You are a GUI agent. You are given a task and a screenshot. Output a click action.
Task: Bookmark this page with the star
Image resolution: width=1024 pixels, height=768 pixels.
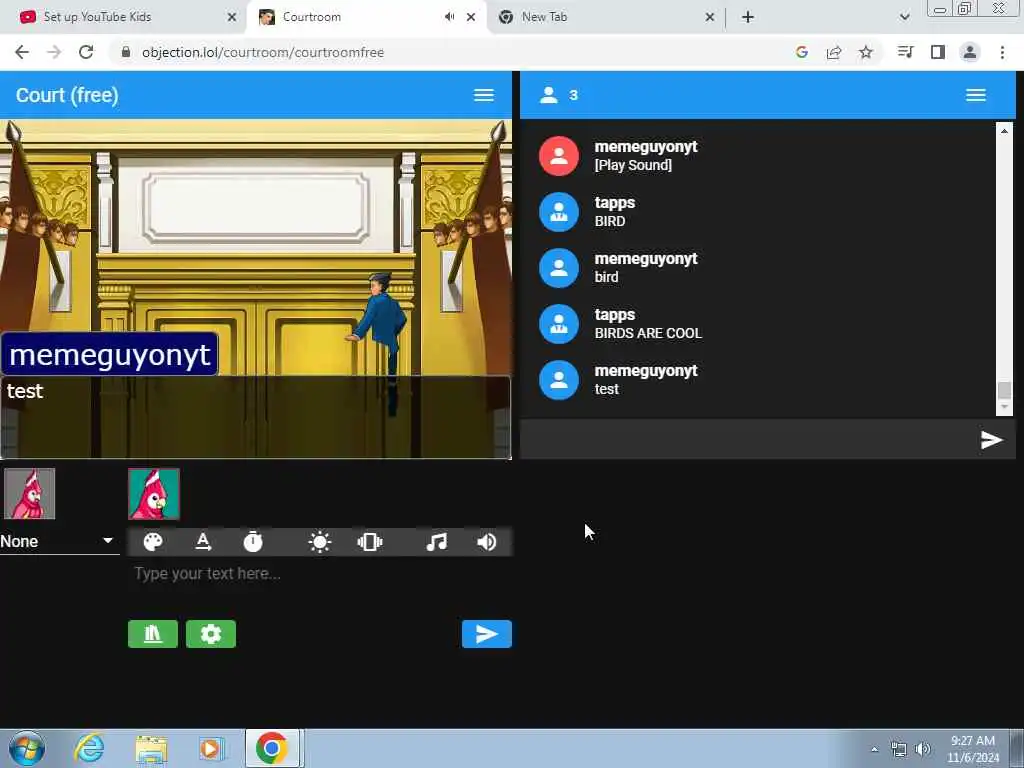click(x=866, y=52)
